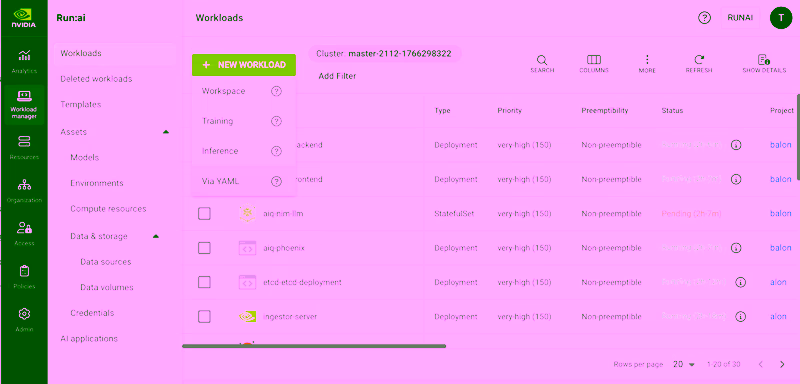This screenshot has width=800, height=384.
Task: Click the status info icon in ingestor-server row
Action: [x=740, y=317]
